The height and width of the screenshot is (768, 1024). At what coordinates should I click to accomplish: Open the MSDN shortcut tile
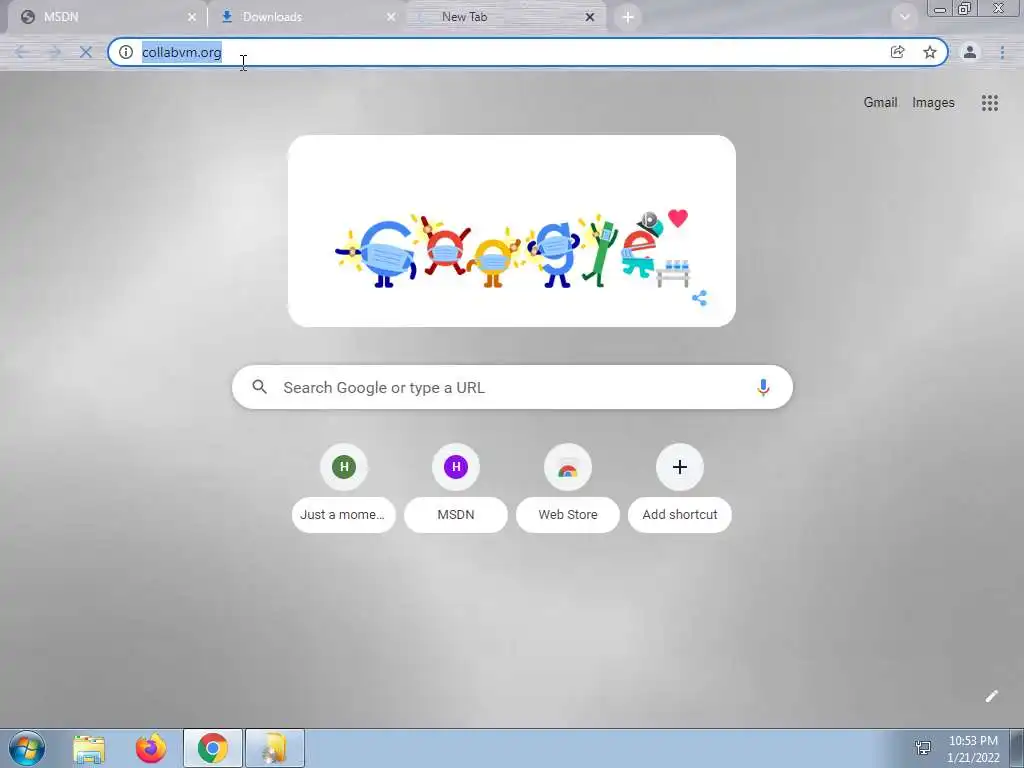[x=456, y=488]
